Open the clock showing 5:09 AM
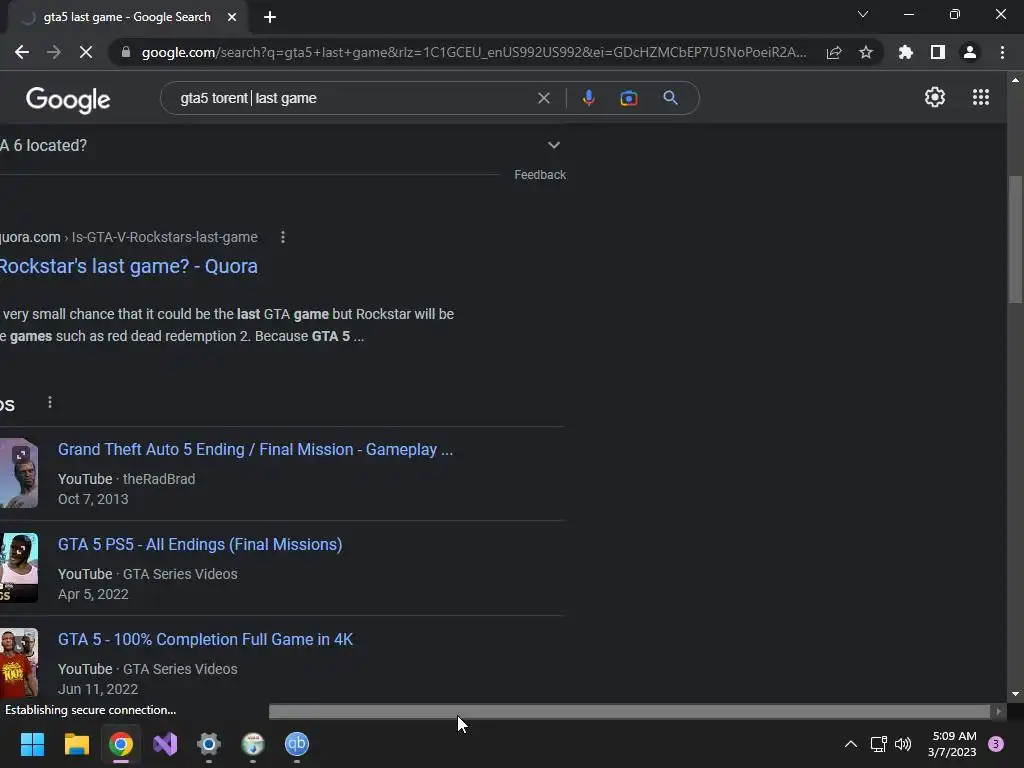 tap(952, 744)
